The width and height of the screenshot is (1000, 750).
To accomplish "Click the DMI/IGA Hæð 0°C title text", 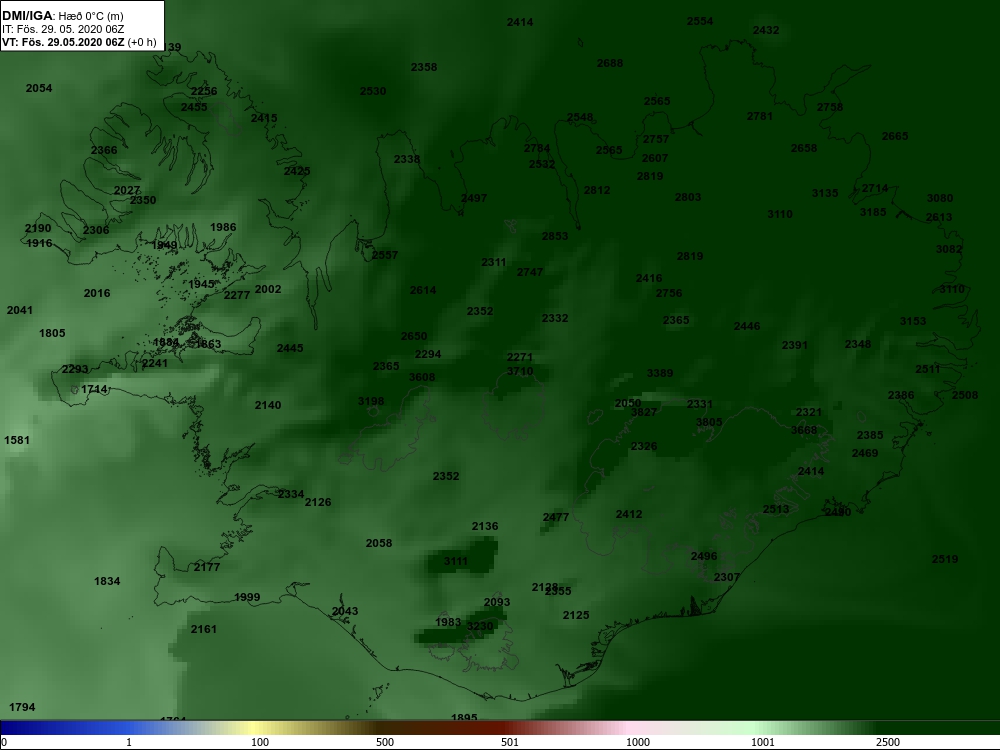I will (62, 16).
